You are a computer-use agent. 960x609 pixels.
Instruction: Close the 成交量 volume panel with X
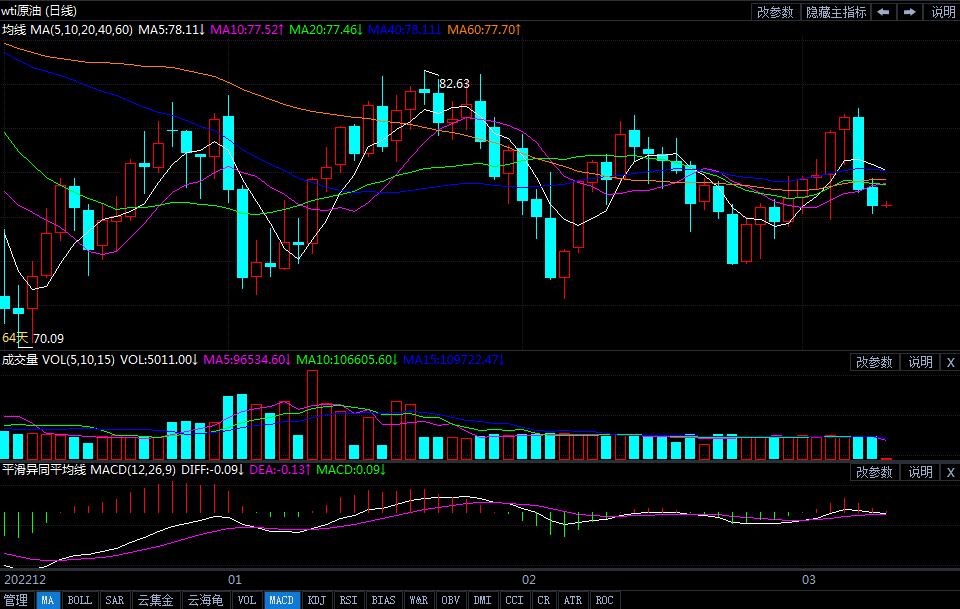pos(950,362)
